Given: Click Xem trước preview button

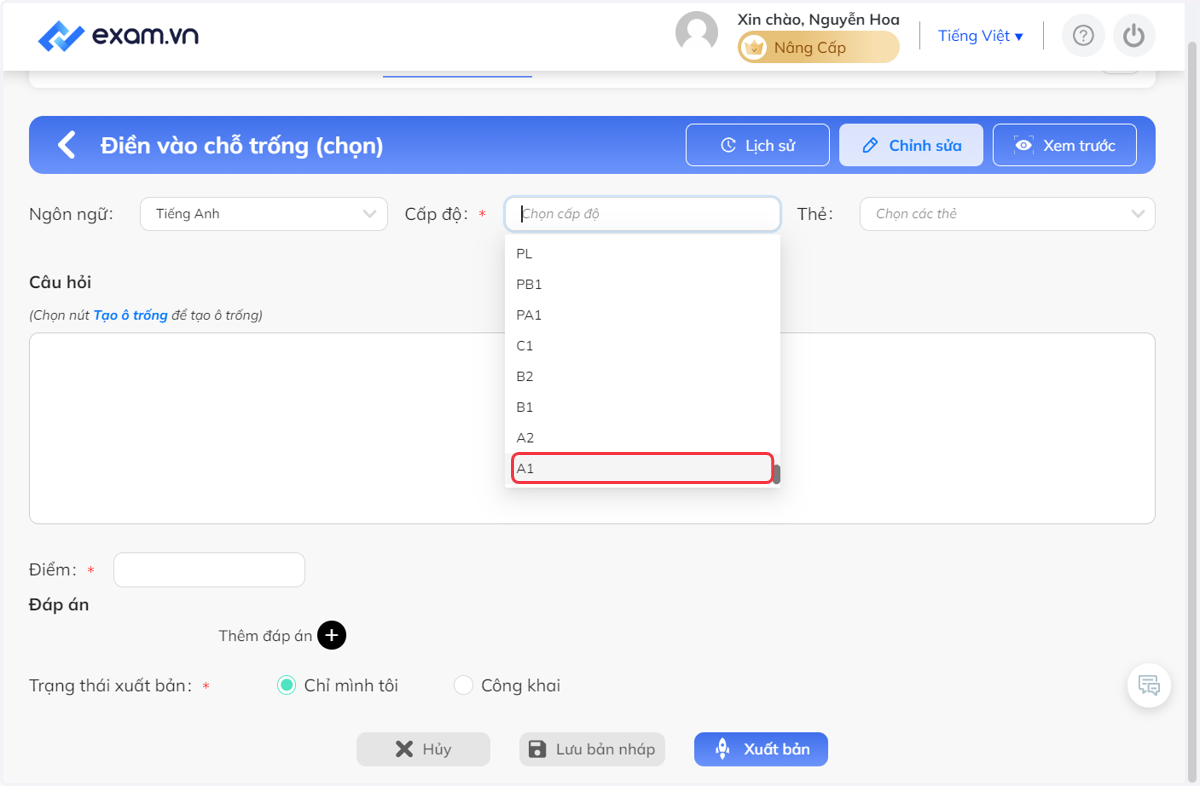Looking at the screenshot, I should tap(1064, 145).
